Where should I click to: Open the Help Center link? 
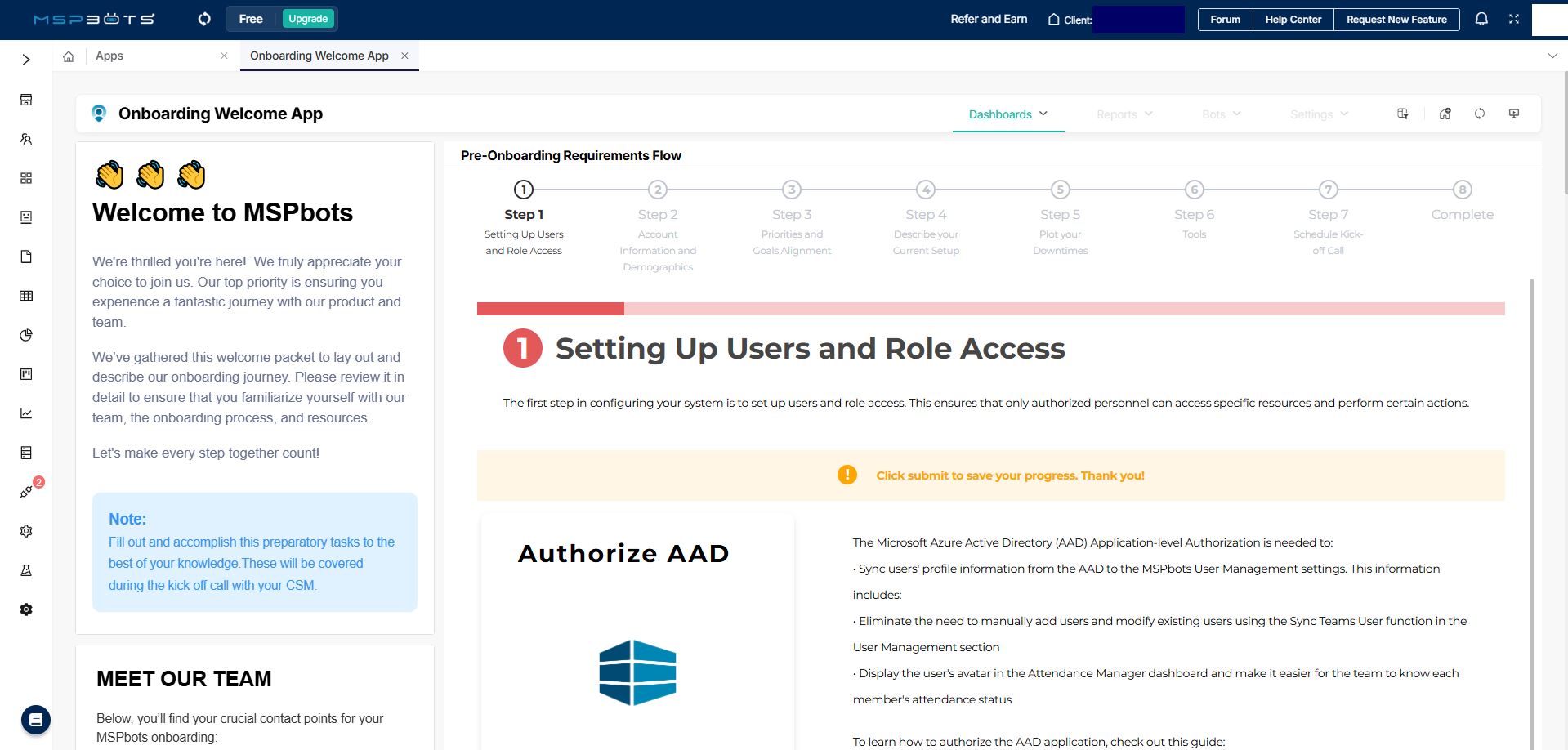point(1293,19)
